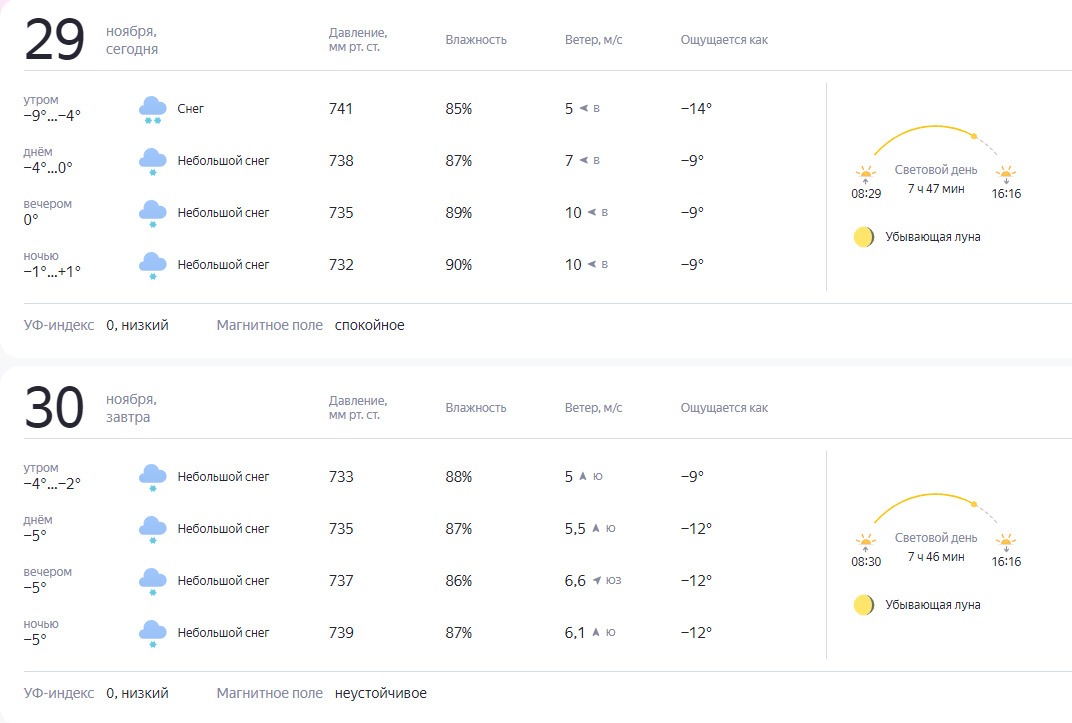Screen dimensions: 1072x723
Task: Click the waning moon icon for November 29
Action: (863, 237)
